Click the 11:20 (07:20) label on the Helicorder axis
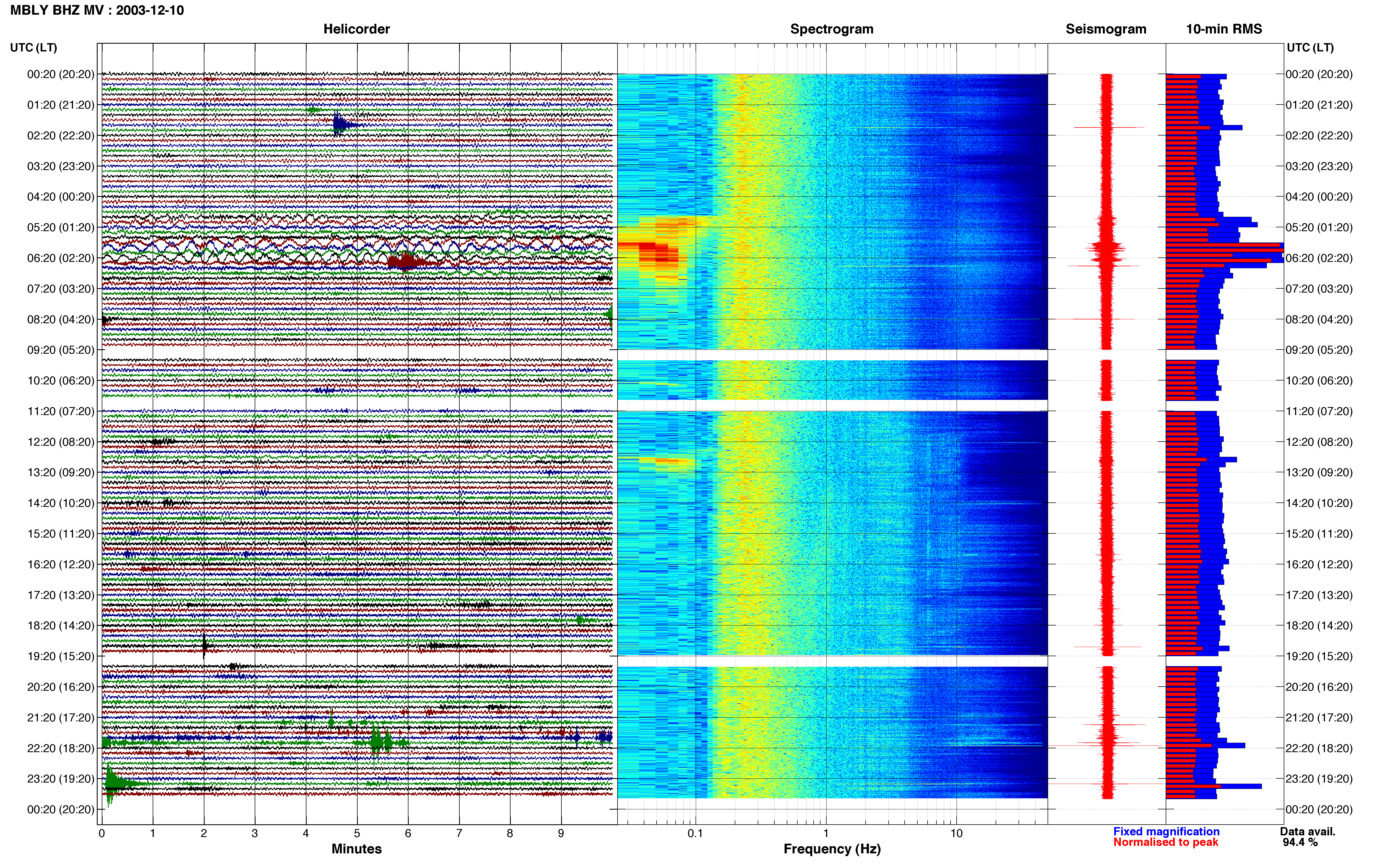This screenshot has width=1388, height=868. 61,411
